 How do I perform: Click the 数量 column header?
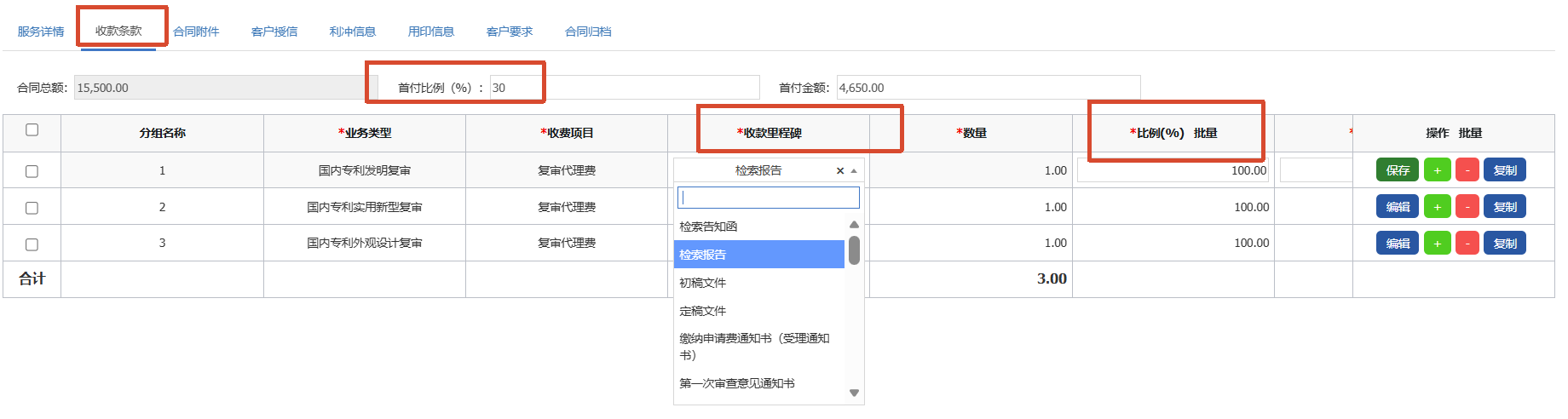(971, 133)
